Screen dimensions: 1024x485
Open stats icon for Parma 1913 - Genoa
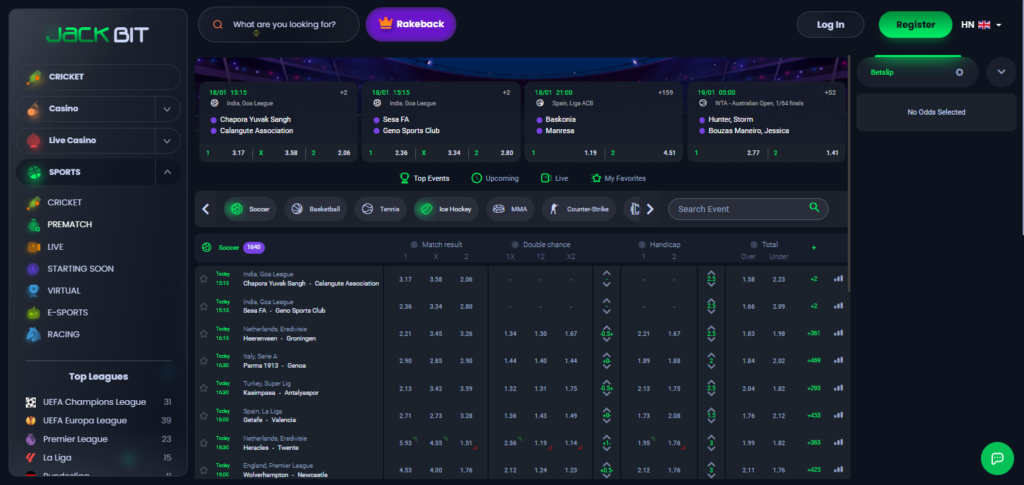pos(838,360)
